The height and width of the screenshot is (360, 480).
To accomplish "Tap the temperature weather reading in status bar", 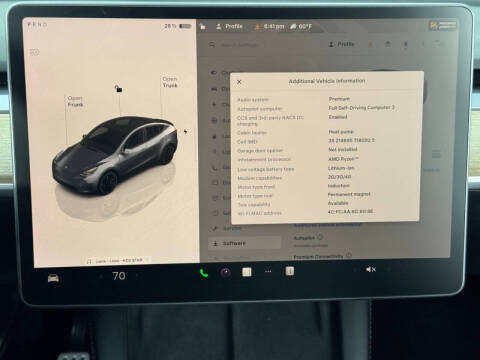I will tap(301, 26).
